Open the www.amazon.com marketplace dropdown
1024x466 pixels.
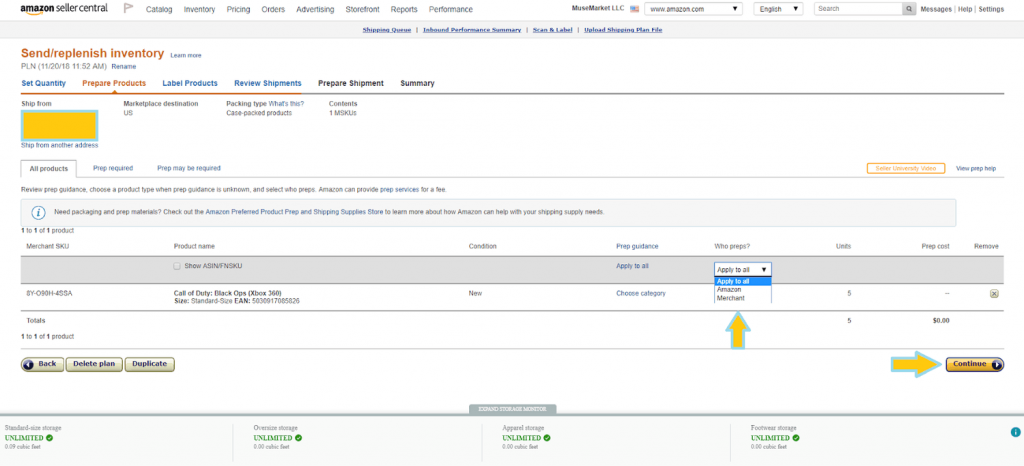(x=694, y=9)
